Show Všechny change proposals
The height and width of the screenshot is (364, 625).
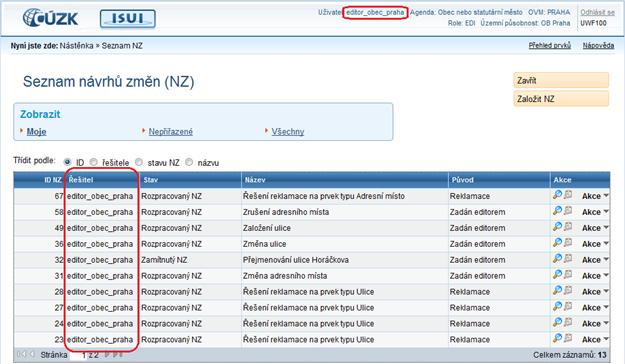pos(288,132)
